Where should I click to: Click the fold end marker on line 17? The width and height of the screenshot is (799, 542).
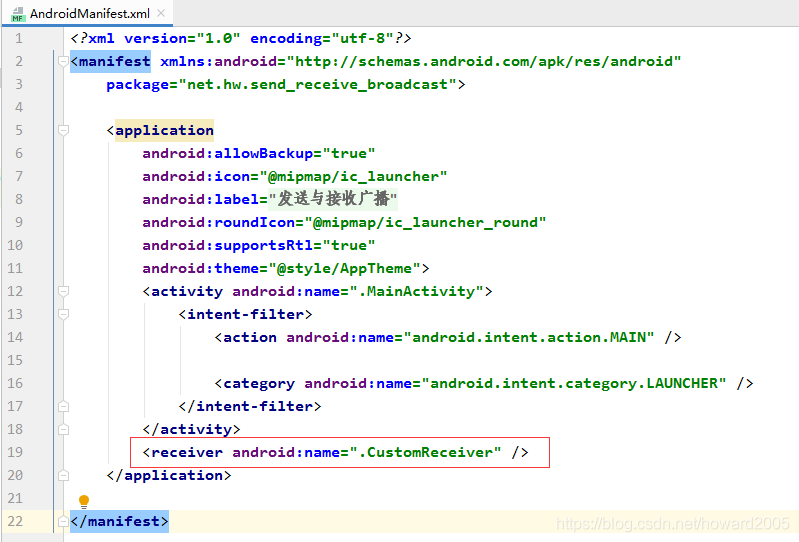pyautogui.click(x=63, y=406)
